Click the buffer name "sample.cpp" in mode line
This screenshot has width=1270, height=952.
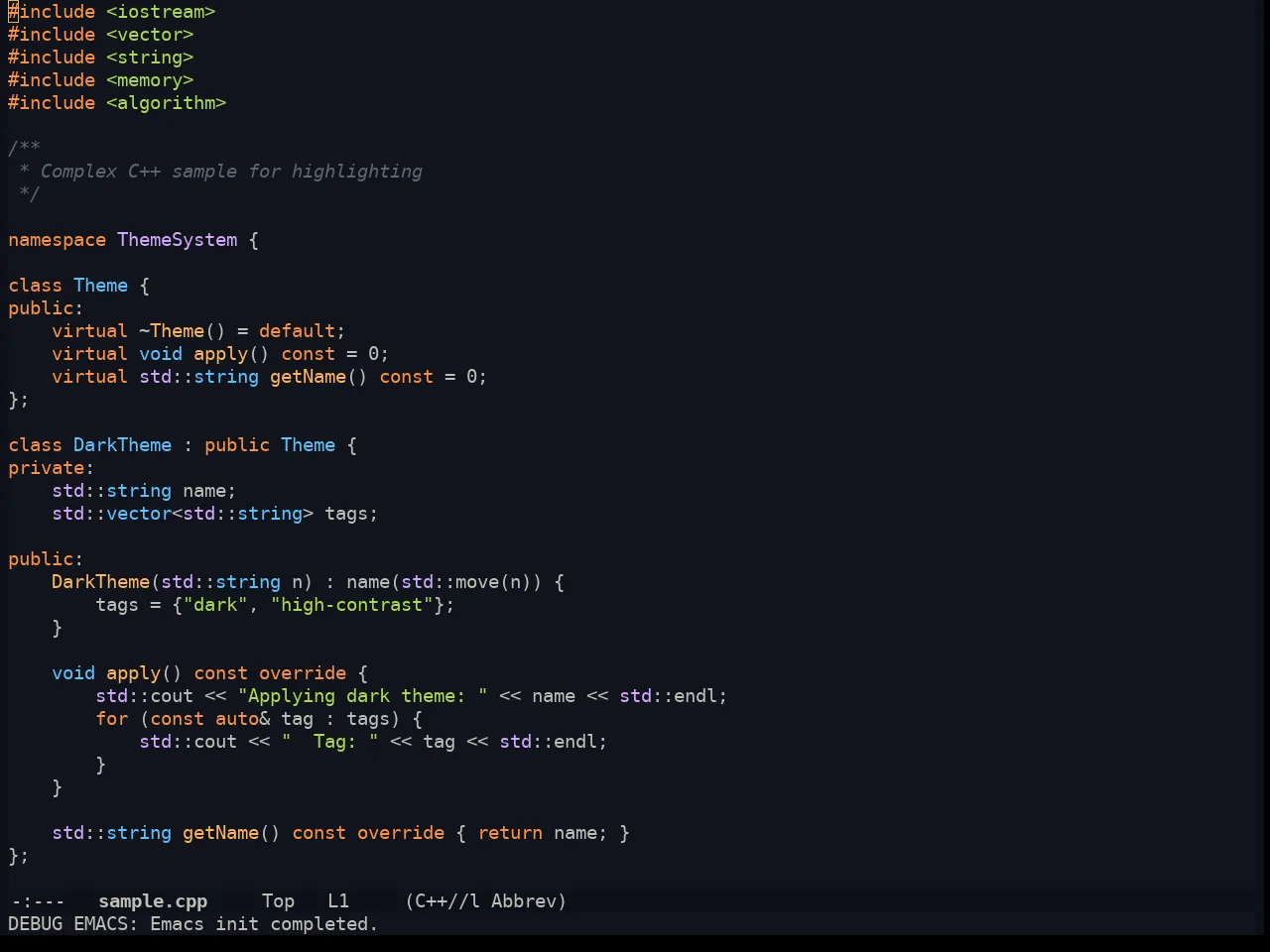click(x=153, y=901)
